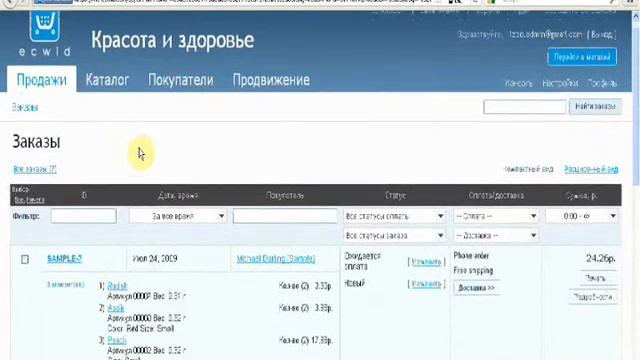This screenshot has width=640, height=360.
Task: Open the SAMPLE-7 order link
Action: tap(64, 259)
